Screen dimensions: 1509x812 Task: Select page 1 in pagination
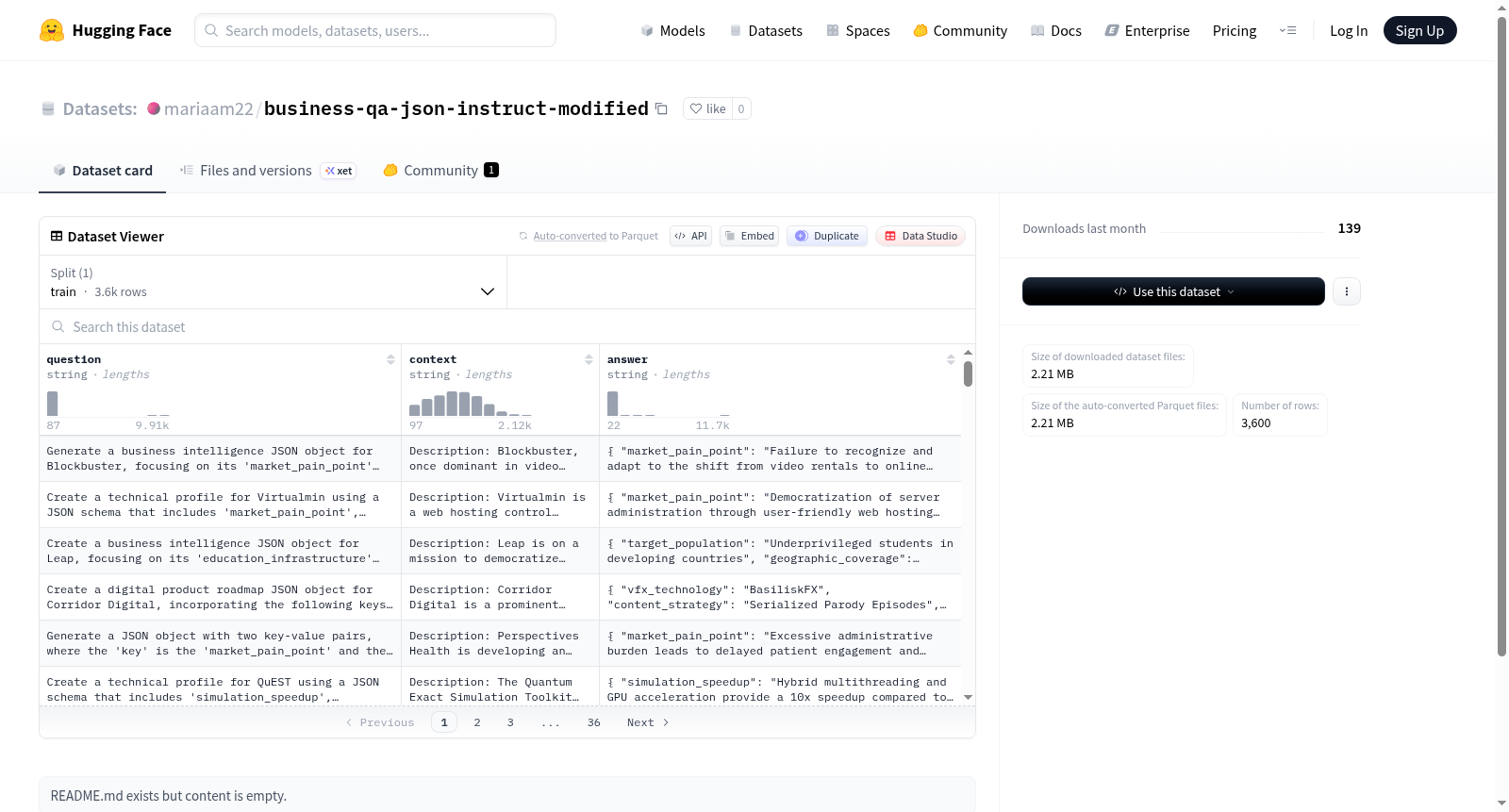[x=444, y=722]
